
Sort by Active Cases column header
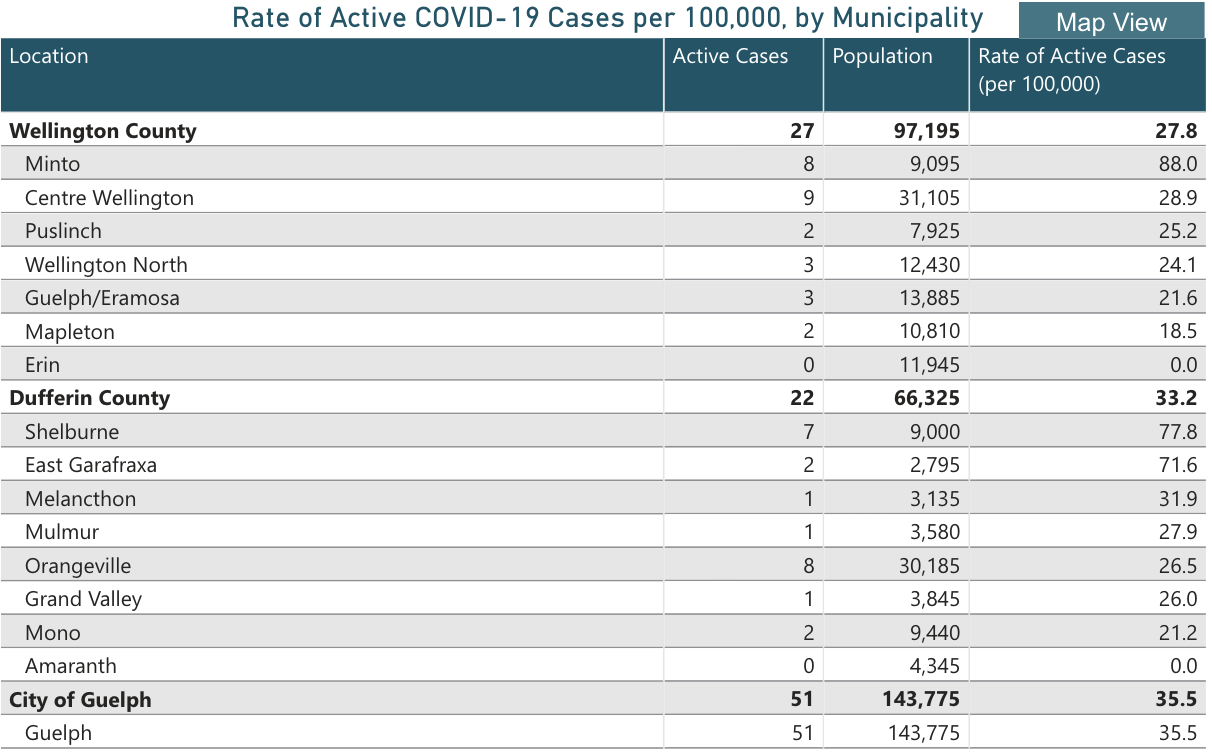click(x=730, y=57)
